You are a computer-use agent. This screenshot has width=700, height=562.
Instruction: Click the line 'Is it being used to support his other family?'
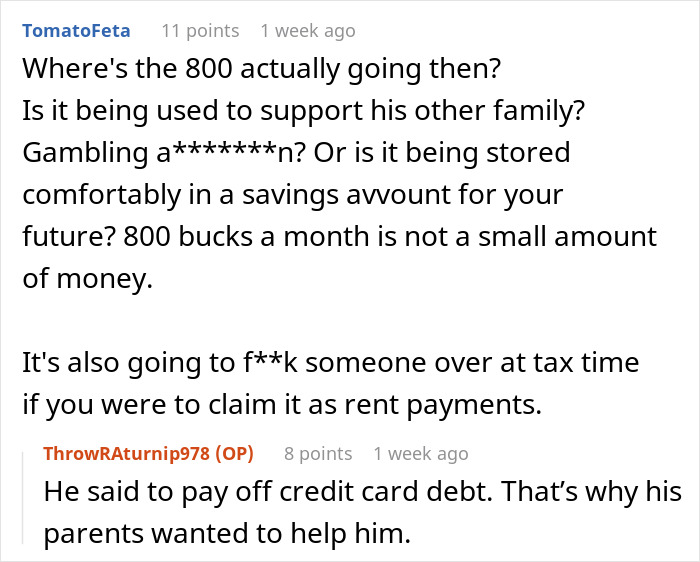(x=303, y=110)
